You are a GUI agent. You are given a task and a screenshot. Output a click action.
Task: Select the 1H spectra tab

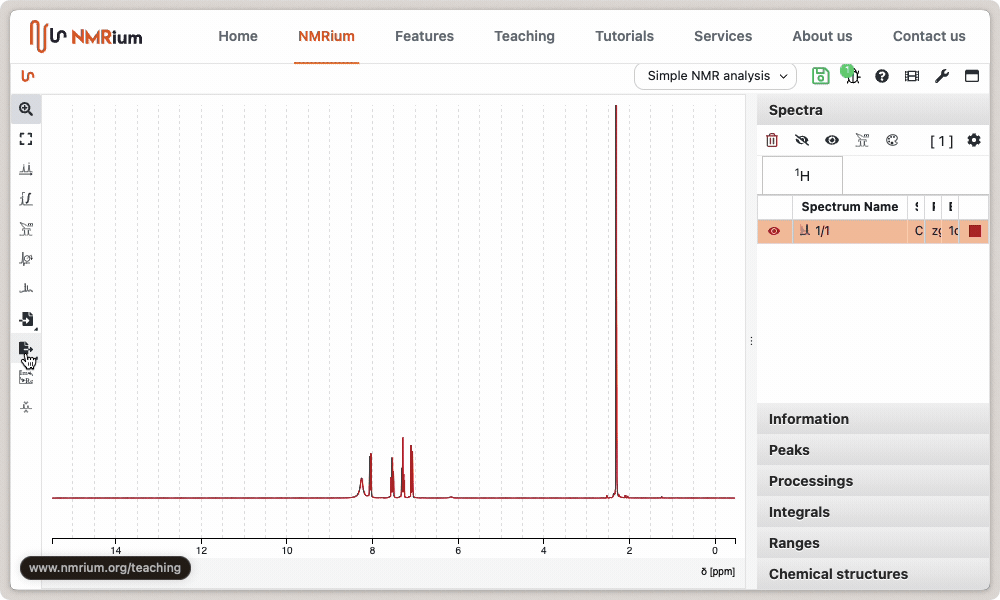802,175
